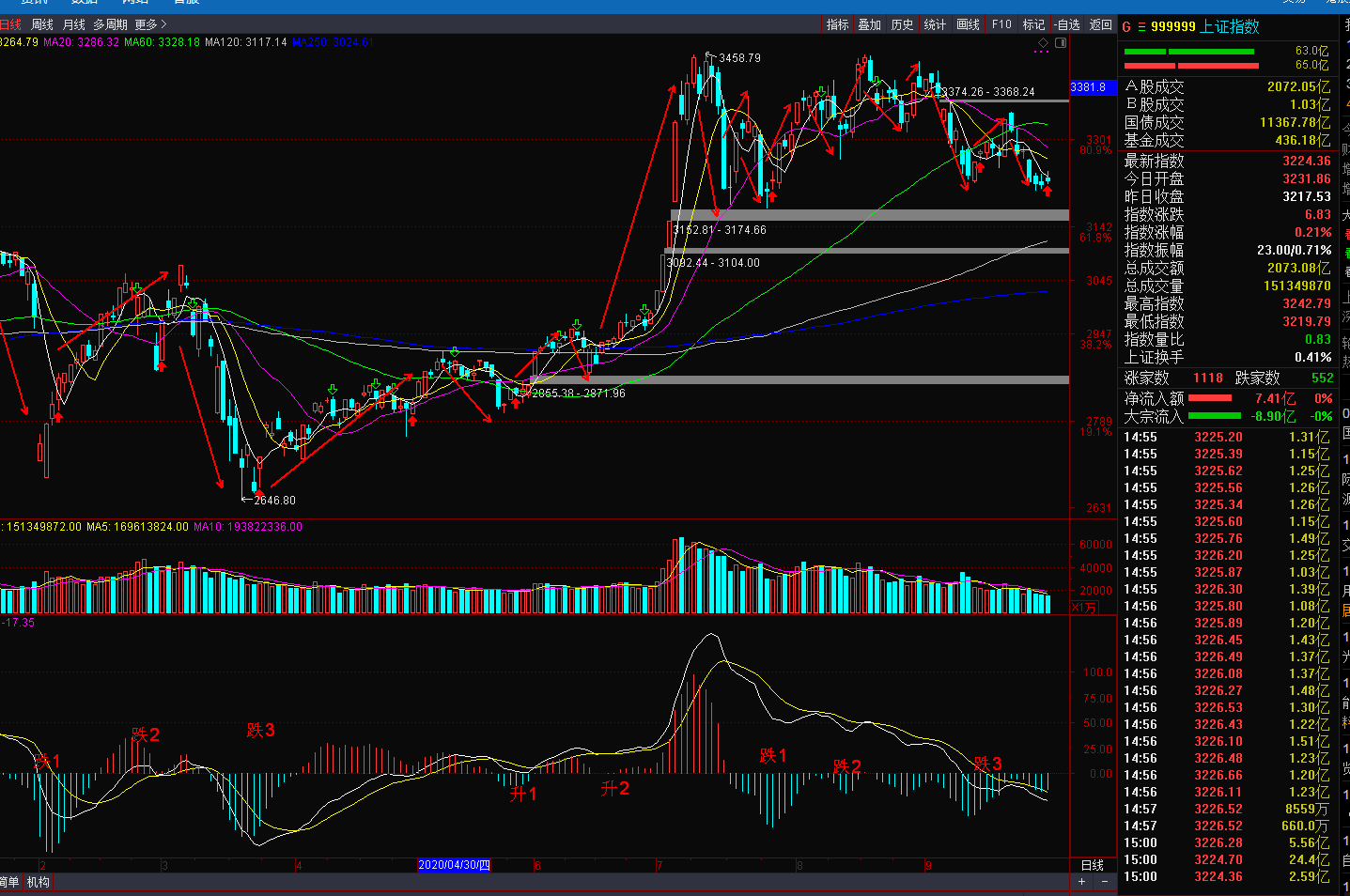
Task: Click the 指数振幅 row
Action: point(1227,250)
